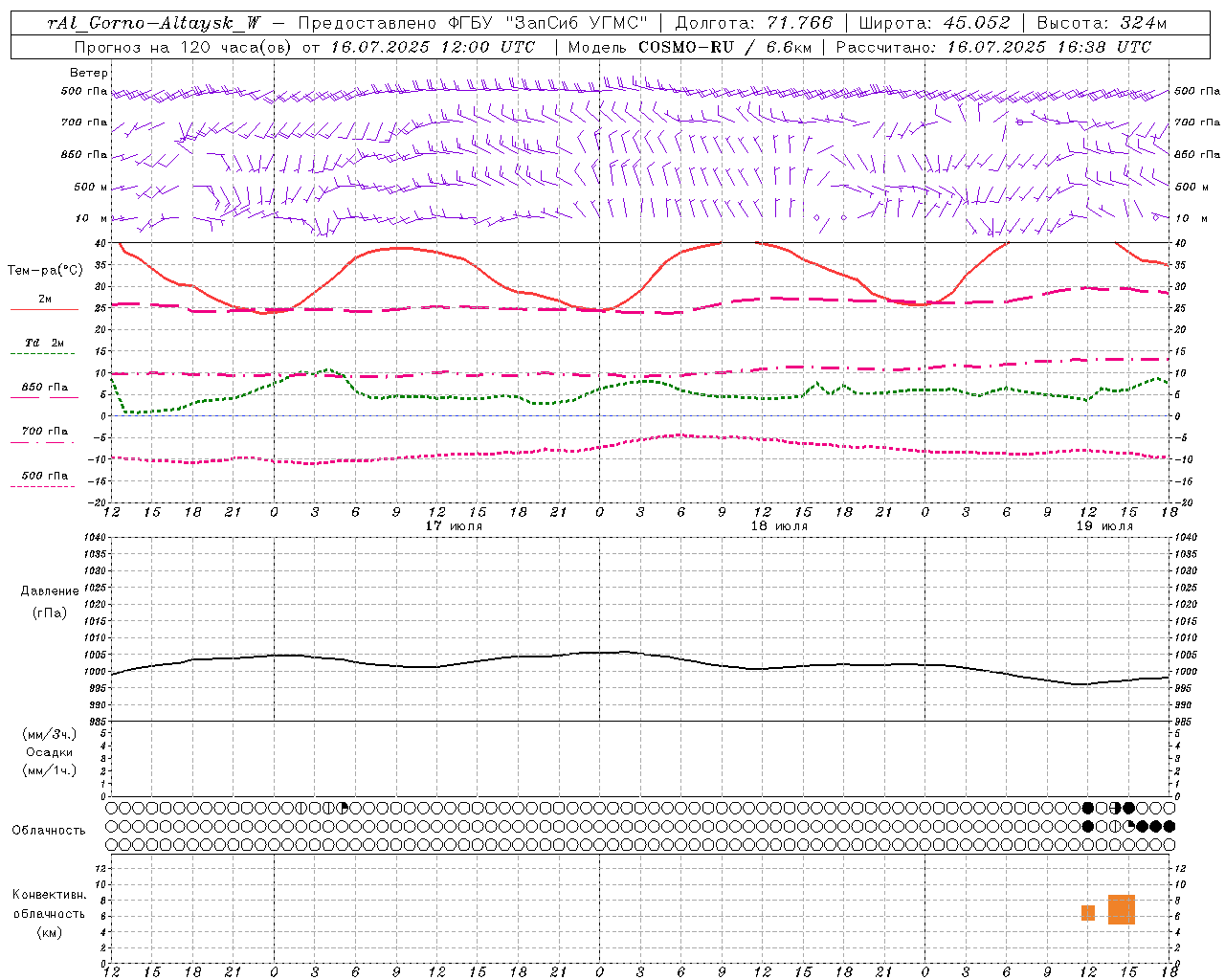Select the latitude value Широта: 45.052
1225x980 pixels.
(x=934, y=23)
